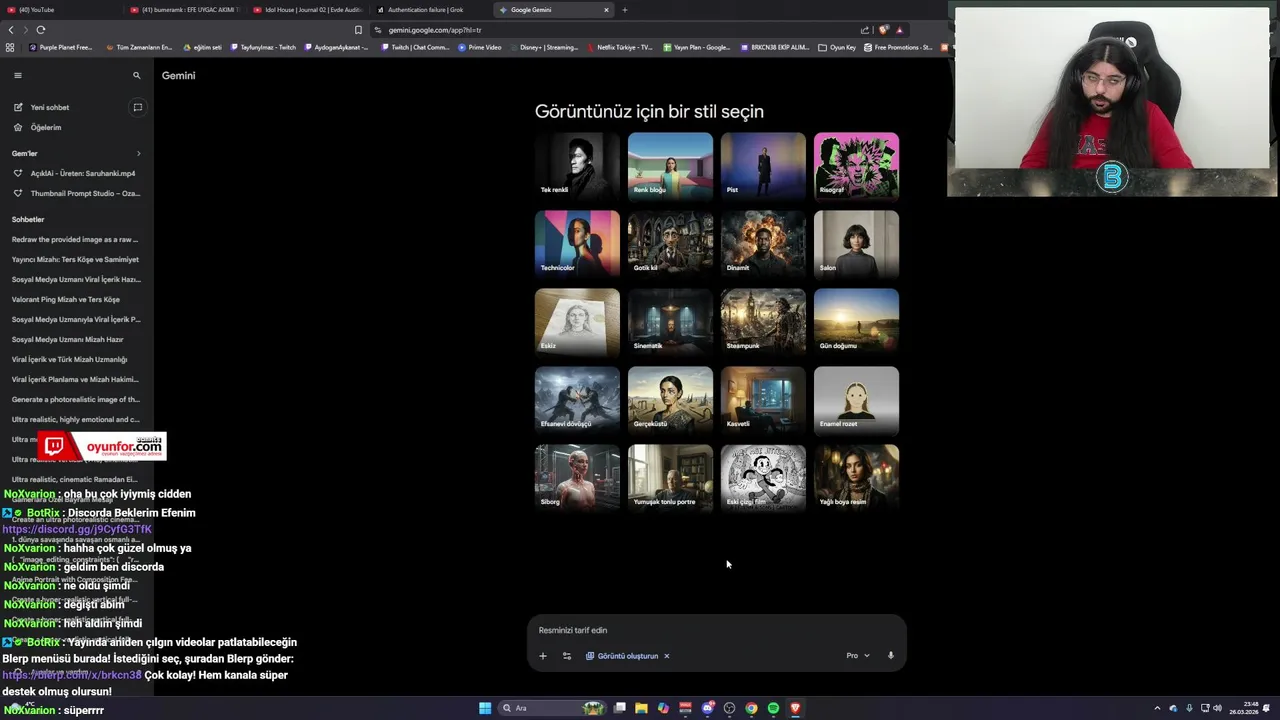This screenshot has height=720, width=1280.
Task: Start a new chat with Yeni sohbet
Action: point(50,107)
